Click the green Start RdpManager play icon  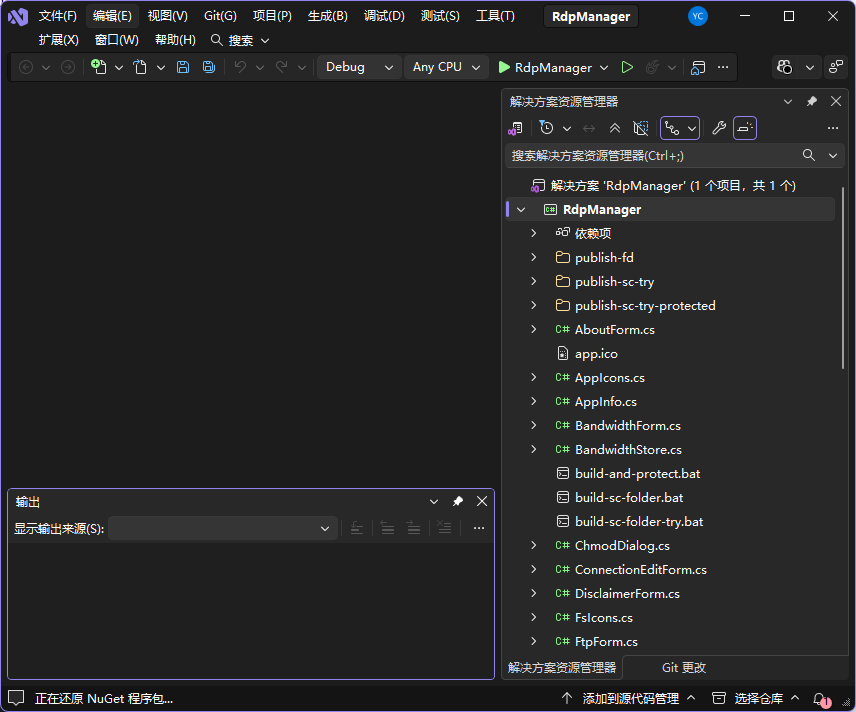click(x=504, y=67)
